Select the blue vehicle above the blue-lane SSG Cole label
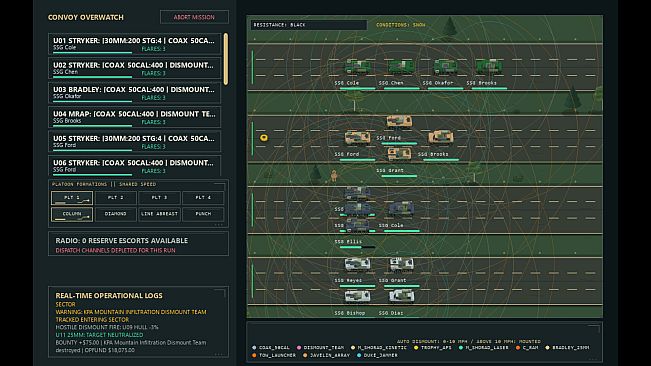Screen dimensions: 651x366 point(401,208)
